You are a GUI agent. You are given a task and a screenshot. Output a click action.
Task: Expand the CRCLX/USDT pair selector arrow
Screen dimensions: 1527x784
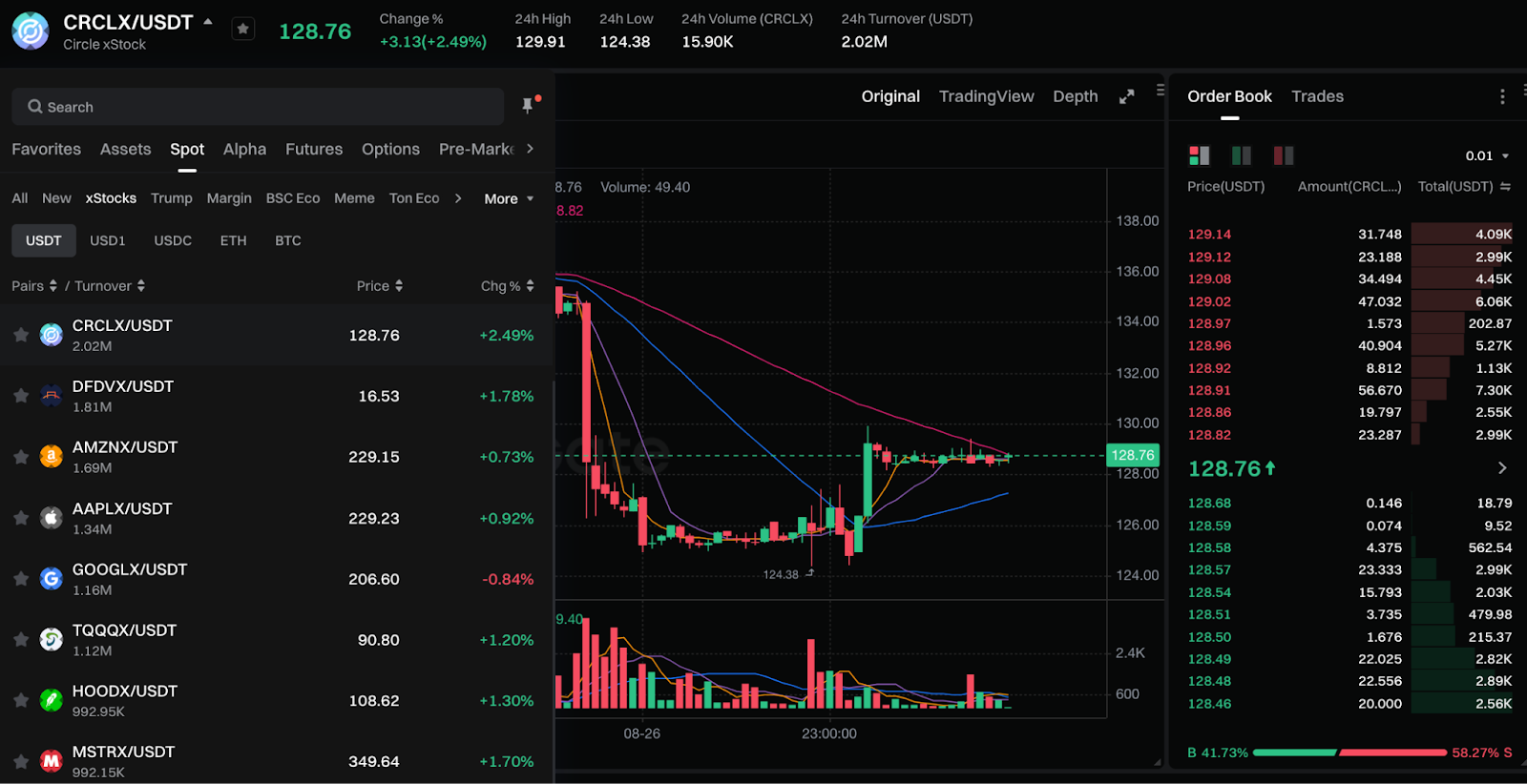click(207, 21)
